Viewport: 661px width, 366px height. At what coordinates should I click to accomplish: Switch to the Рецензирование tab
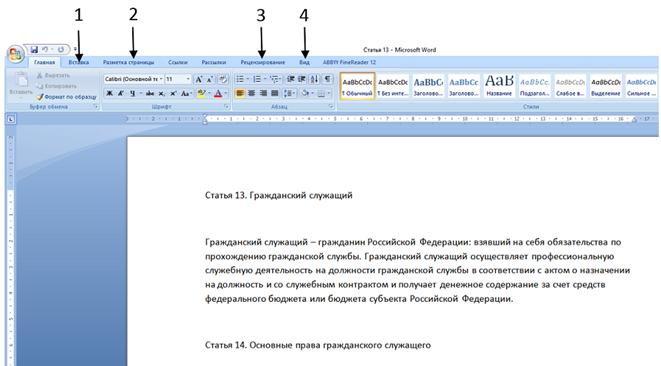coord(263,62)
